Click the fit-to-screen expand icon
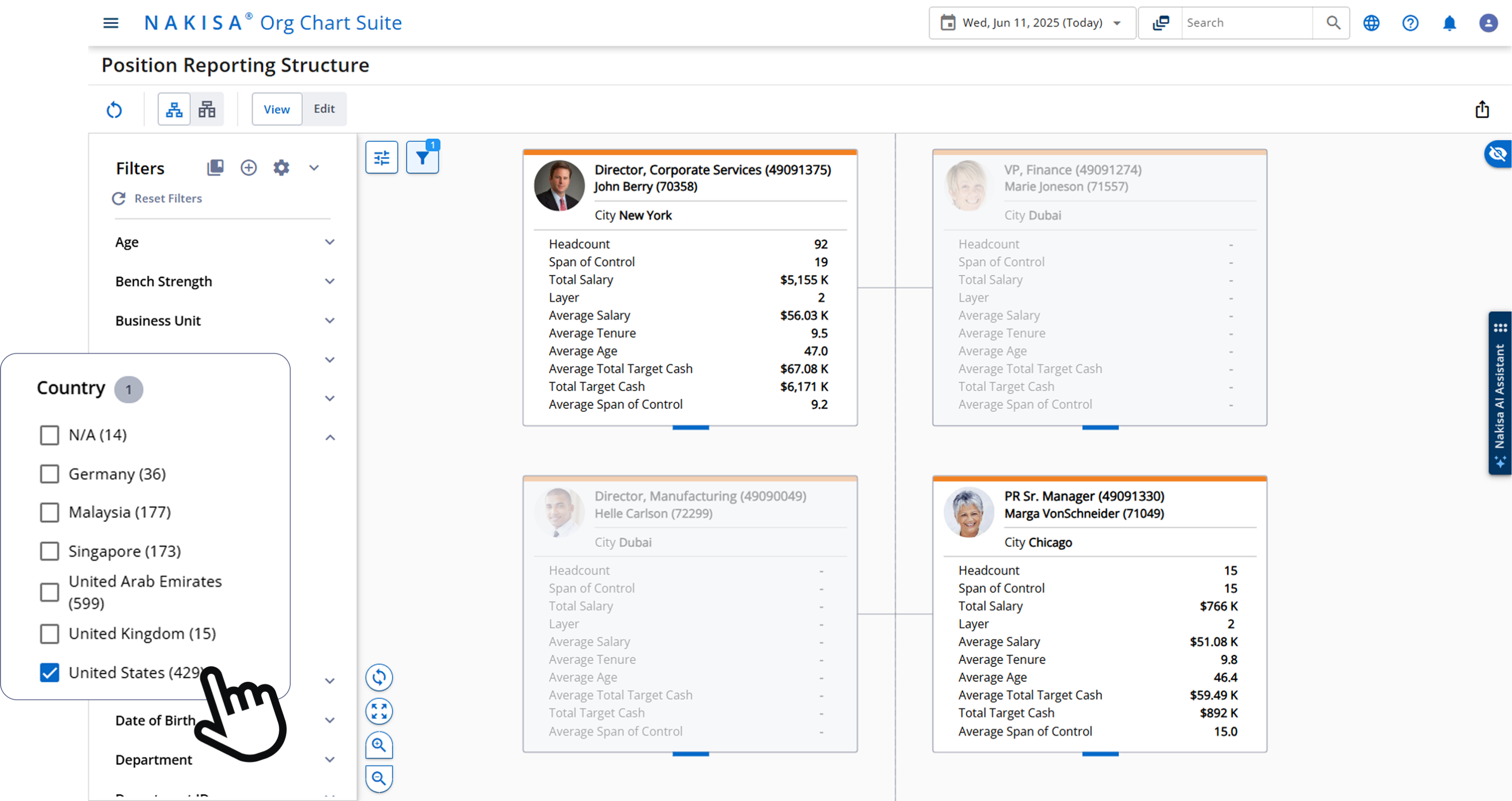This screenshot has width=1512, height=801. [x=379, y=711]
